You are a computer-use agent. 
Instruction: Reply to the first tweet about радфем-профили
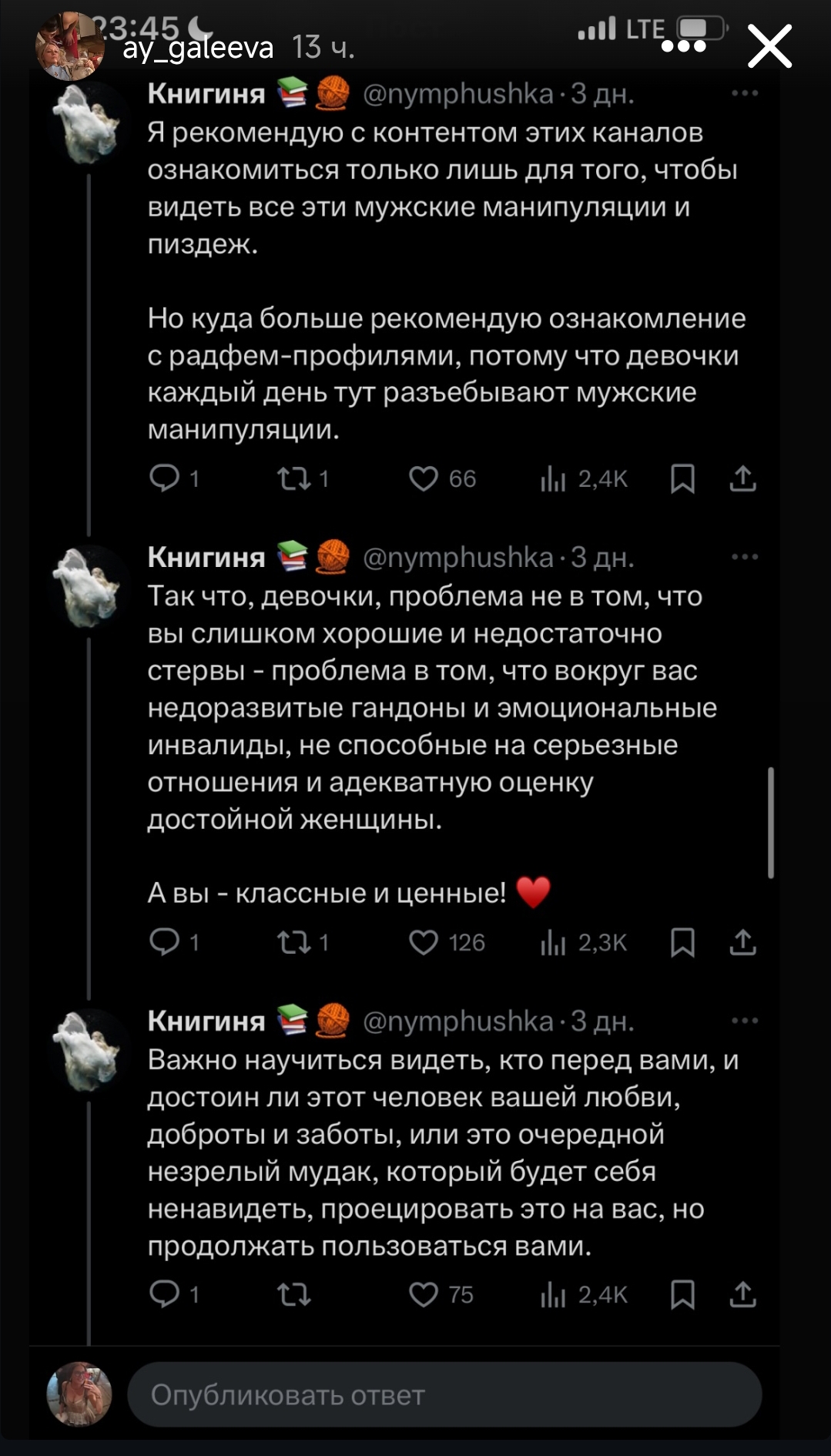pos(164,478)
